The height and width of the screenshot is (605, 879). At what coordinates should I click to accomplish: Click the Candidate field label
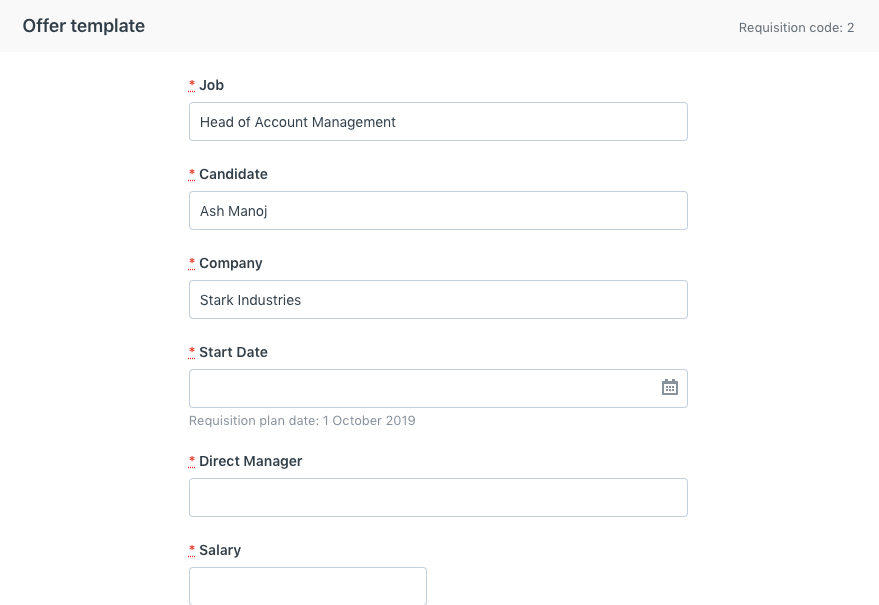[233, 174]
